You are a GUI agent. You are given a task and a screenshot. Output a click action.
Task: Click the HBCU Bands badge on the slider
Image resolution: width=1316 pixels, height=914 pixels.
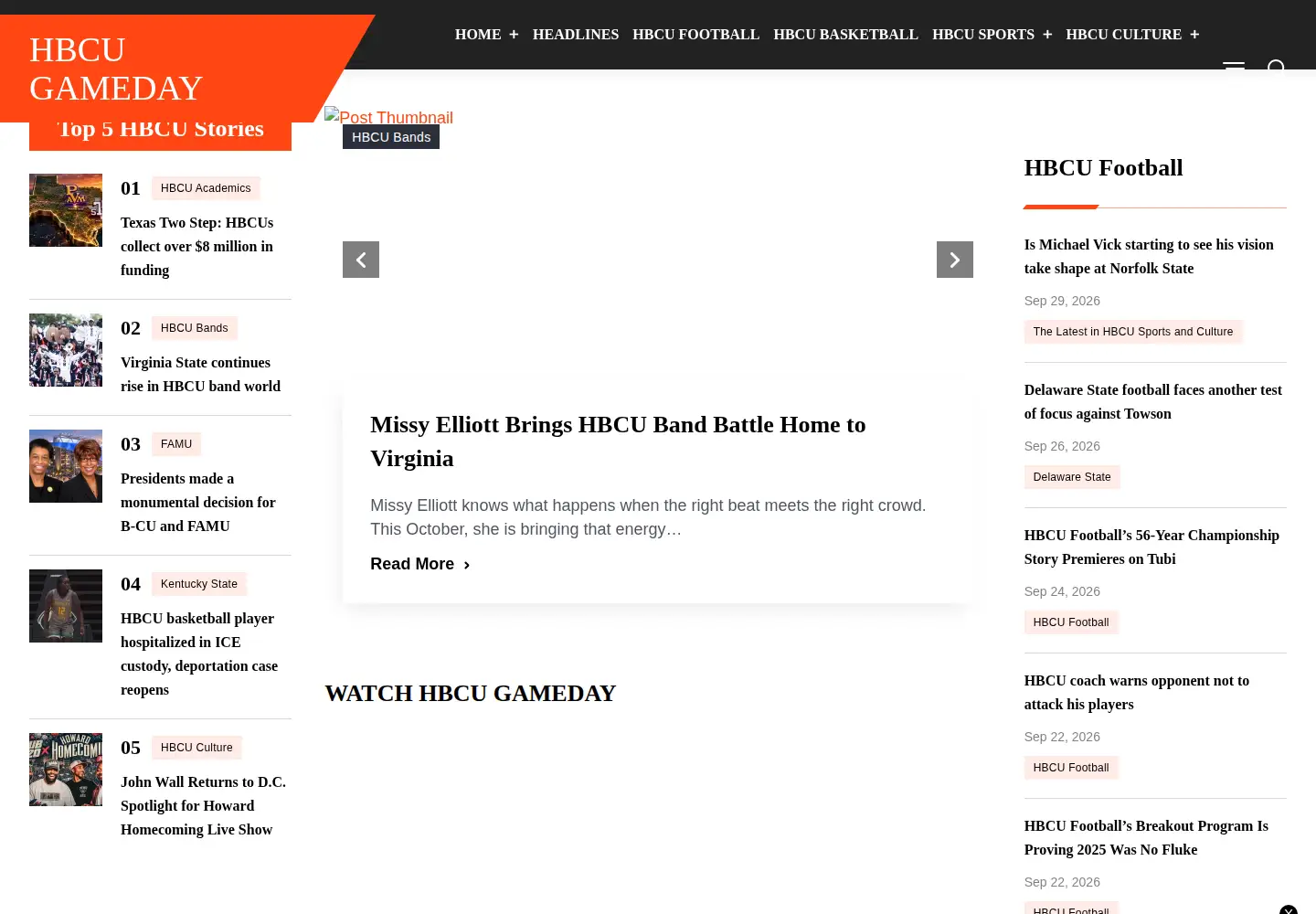[391, 137]
